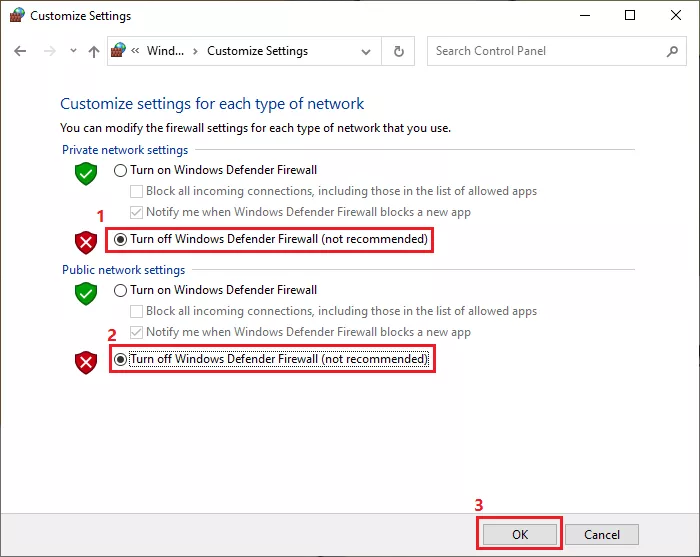Click the search magnifier icon
Screen dimensions: 700x557
(672, 52)
